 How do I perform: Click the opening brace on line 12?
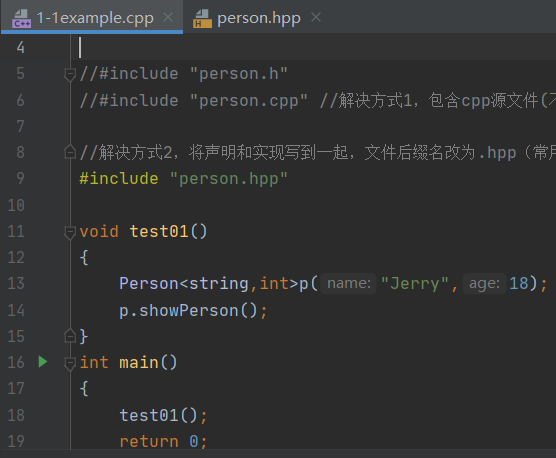coord(84,258)
